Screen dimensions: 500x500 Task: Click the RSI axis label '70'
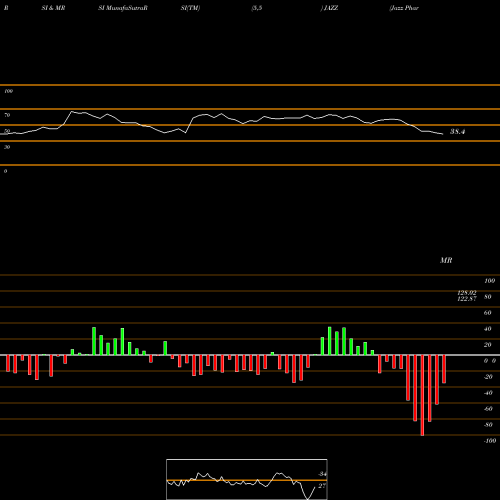pos(7,115)
